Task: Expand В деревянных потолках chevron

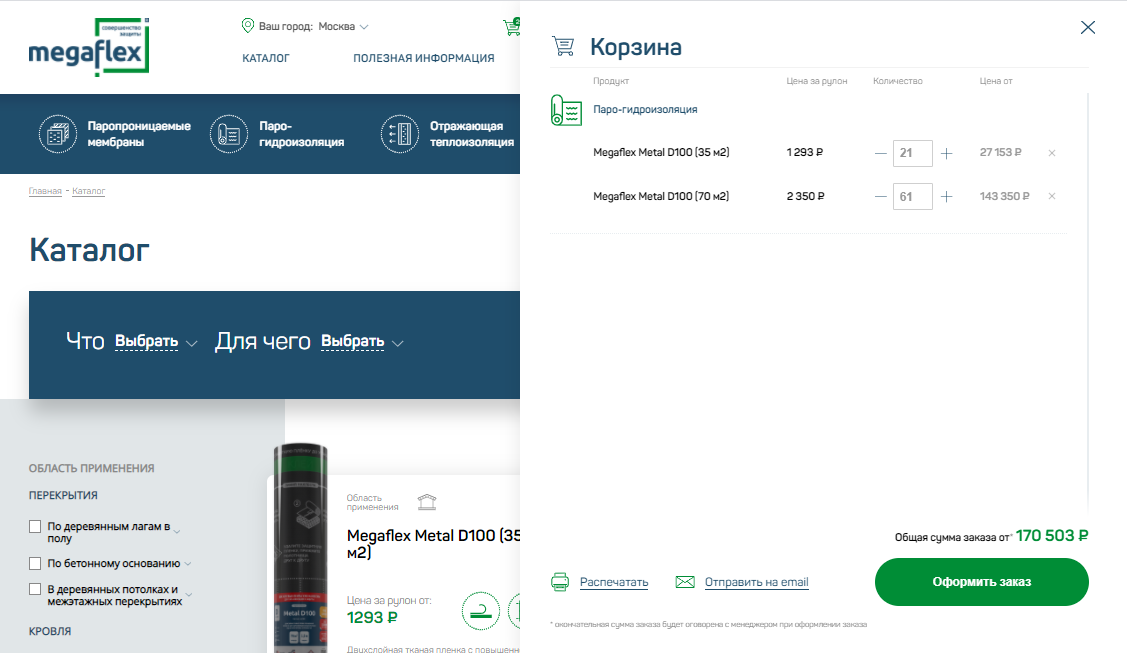Action: [x=189, y=595]
